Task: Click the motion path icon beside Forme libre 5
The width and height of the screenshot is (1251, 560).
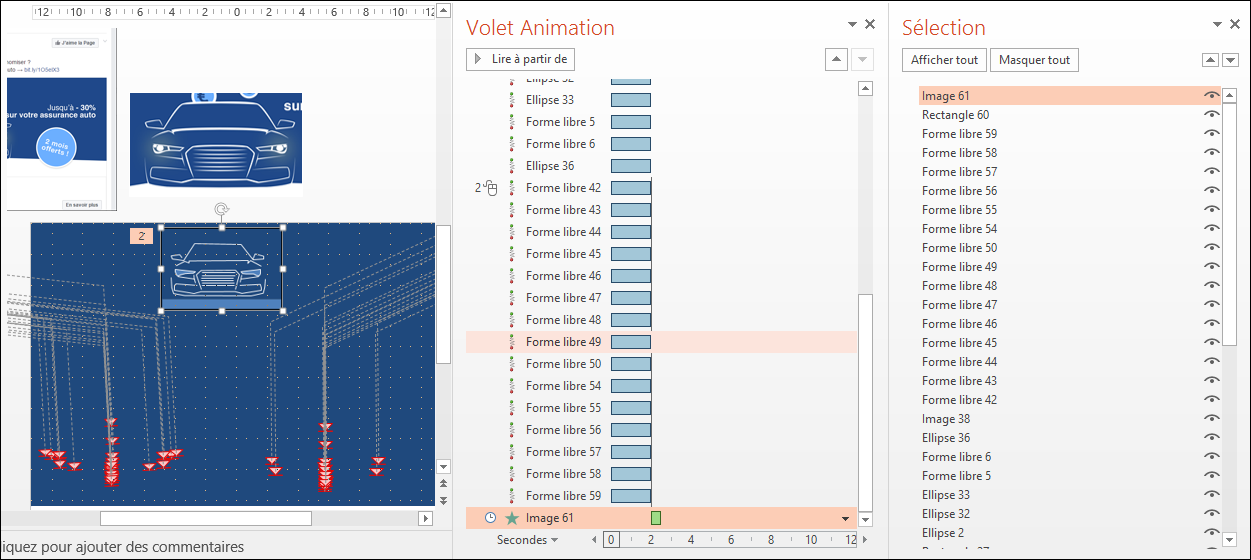Action: (x=512, y=122)
